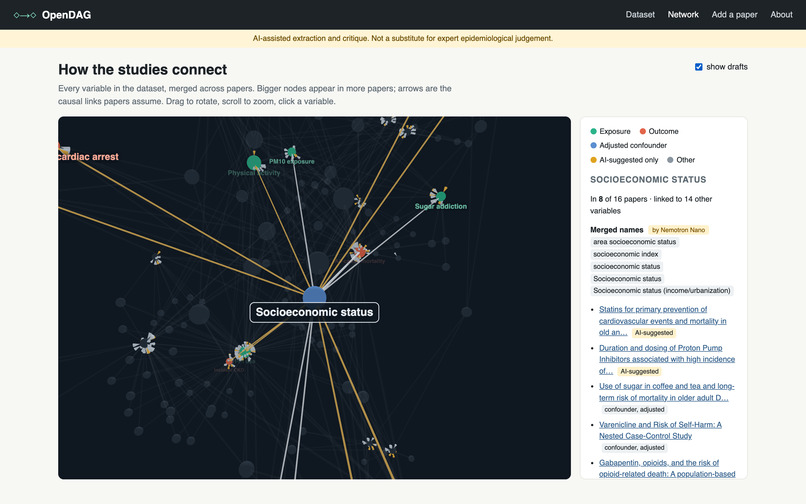Image resolution: width=806 pixels, height=504 pixels.
Task: Select the white-spoked cluster node at left
Action: [x=144, y=344]
